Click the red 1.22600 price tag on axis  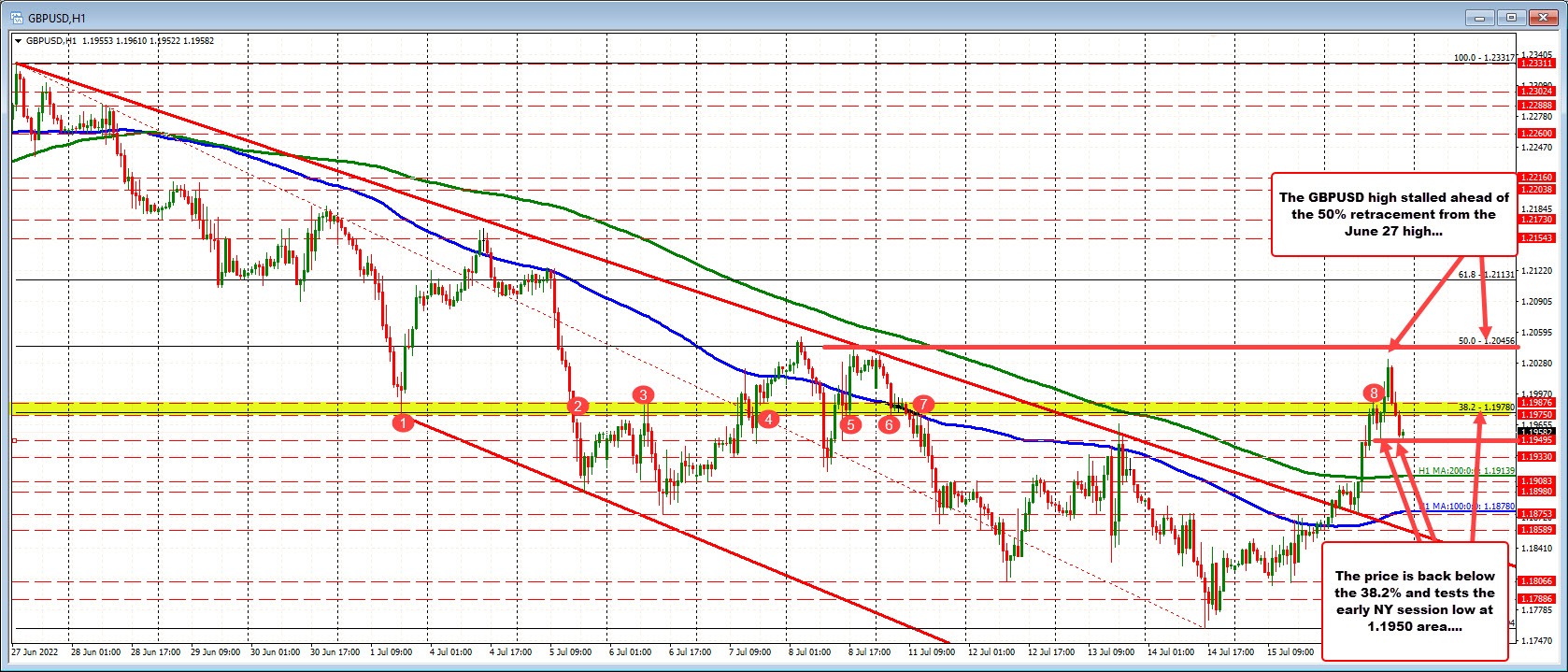[x=1536, y=134]
